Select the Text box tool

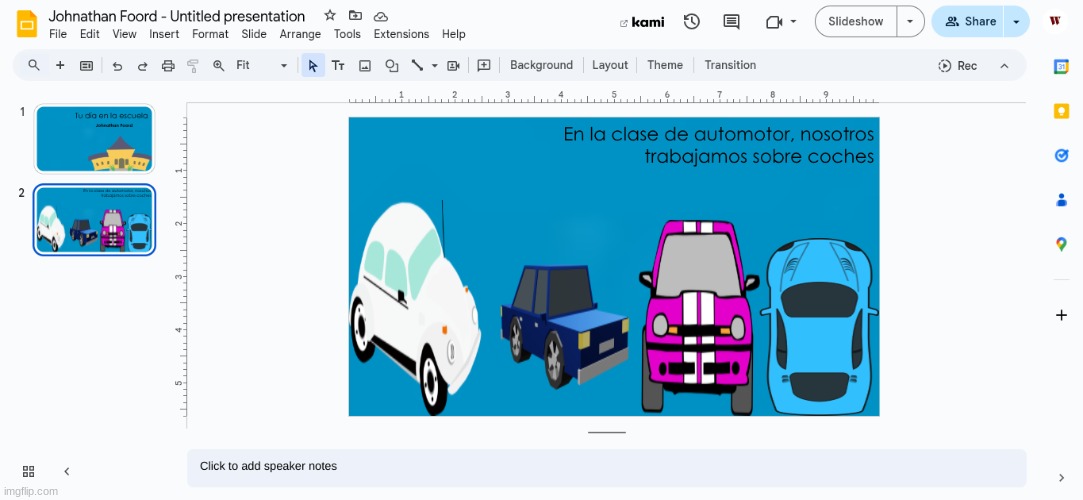click(x=338, y=66)
